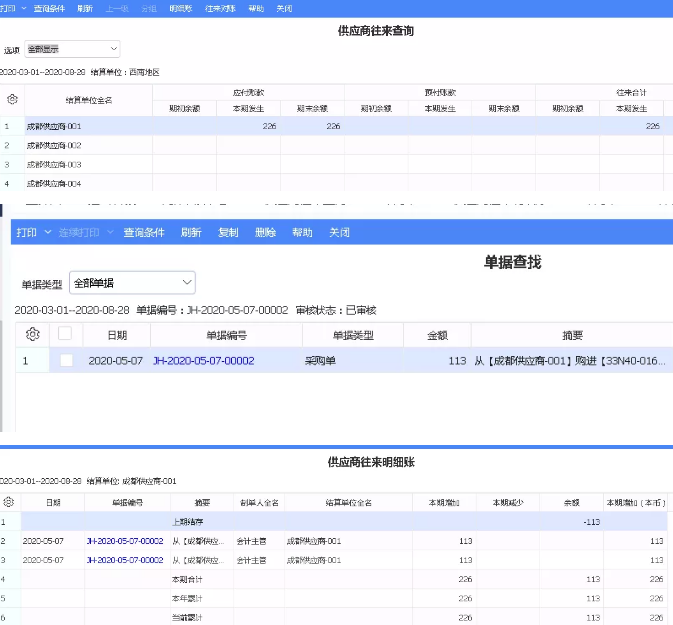This screenshot has width=673, height=625.
Task: Select supplier row 成都供应商-004
Action: pyautogui.click(x=336, y=183)
